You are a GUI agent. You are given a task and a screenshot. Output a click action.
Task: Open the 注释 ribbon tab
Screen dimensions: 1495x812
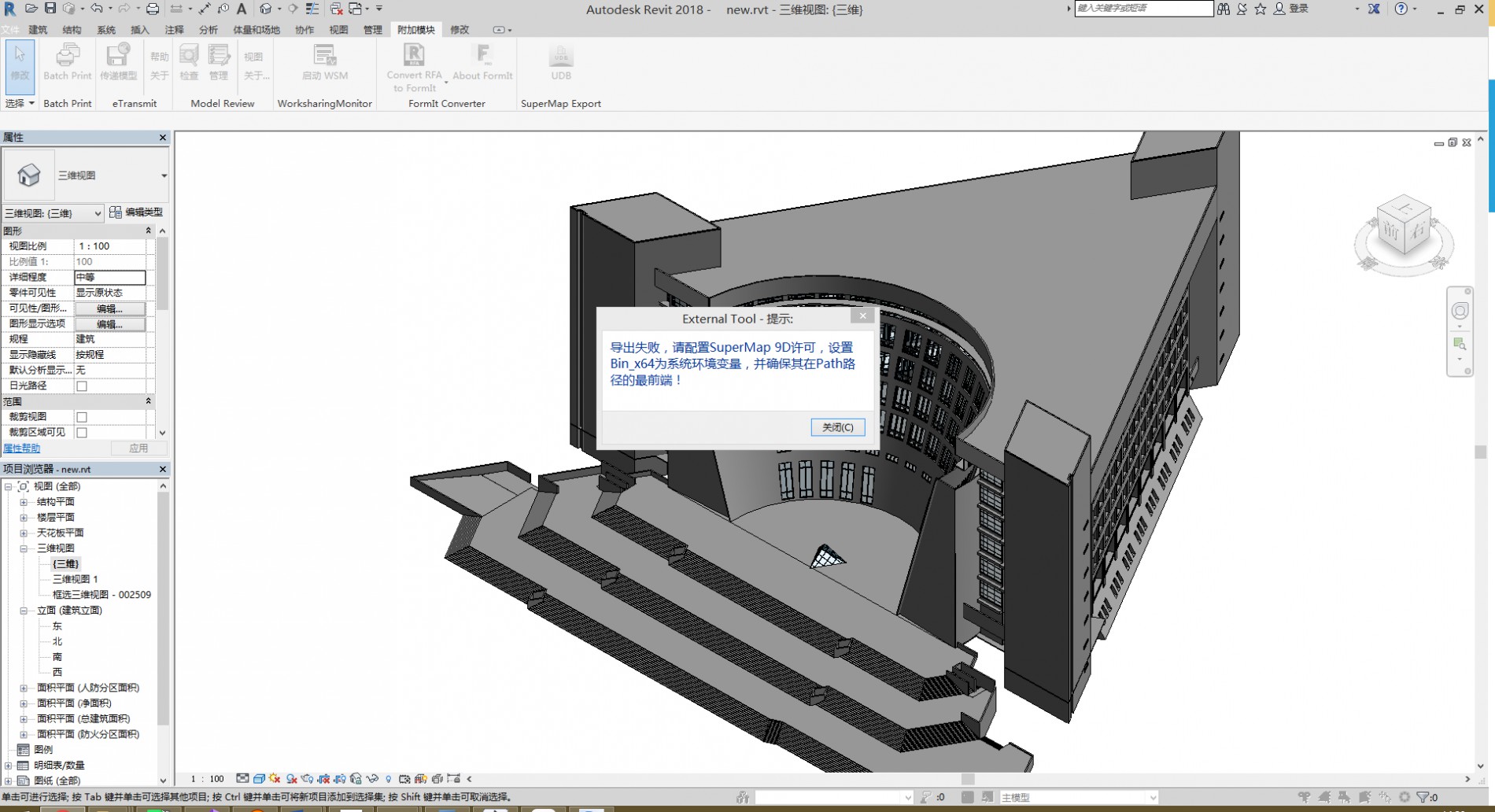pos(174,30)
